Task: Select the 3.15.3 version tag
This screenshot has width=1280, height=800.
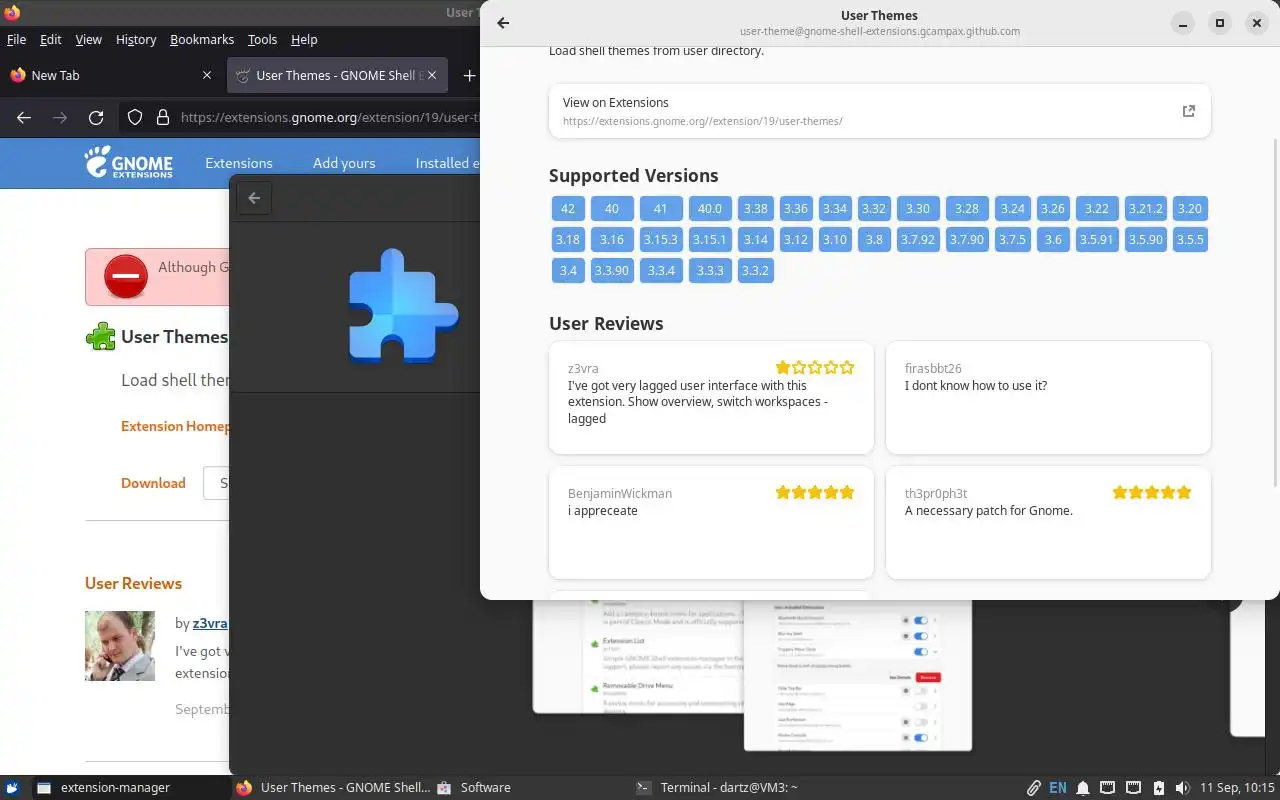Action: pyautogui.click(x=661, y=240)
